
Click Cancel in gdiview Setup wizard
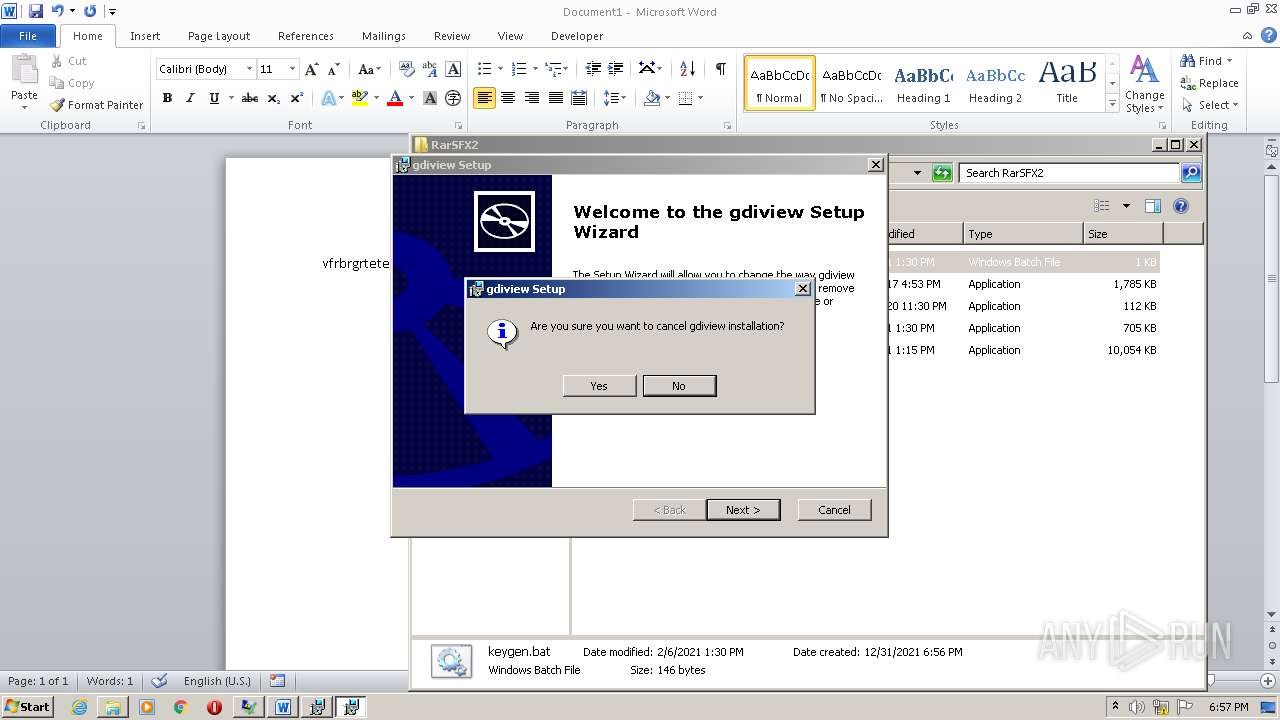coord(834,510)
